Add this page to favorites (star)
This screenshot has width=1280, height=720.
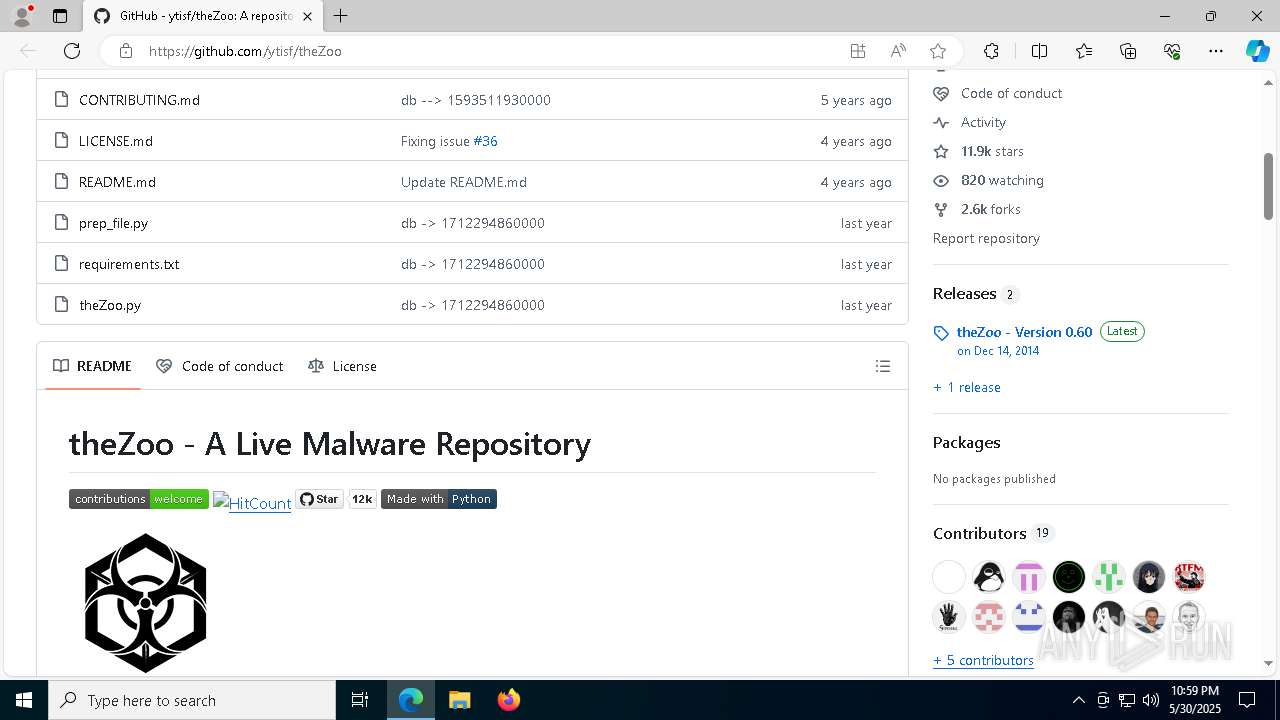click(938, 51)
